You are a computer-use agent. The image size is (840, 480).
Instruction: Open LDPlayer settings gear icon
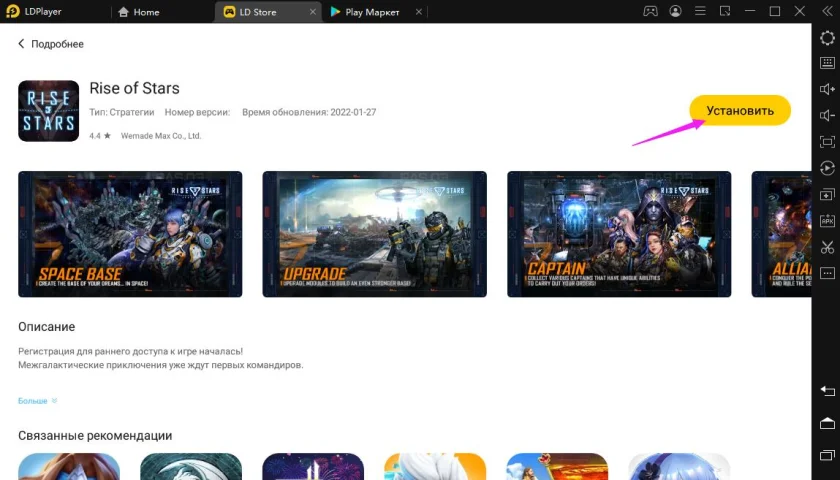click(x=827, y=38)
